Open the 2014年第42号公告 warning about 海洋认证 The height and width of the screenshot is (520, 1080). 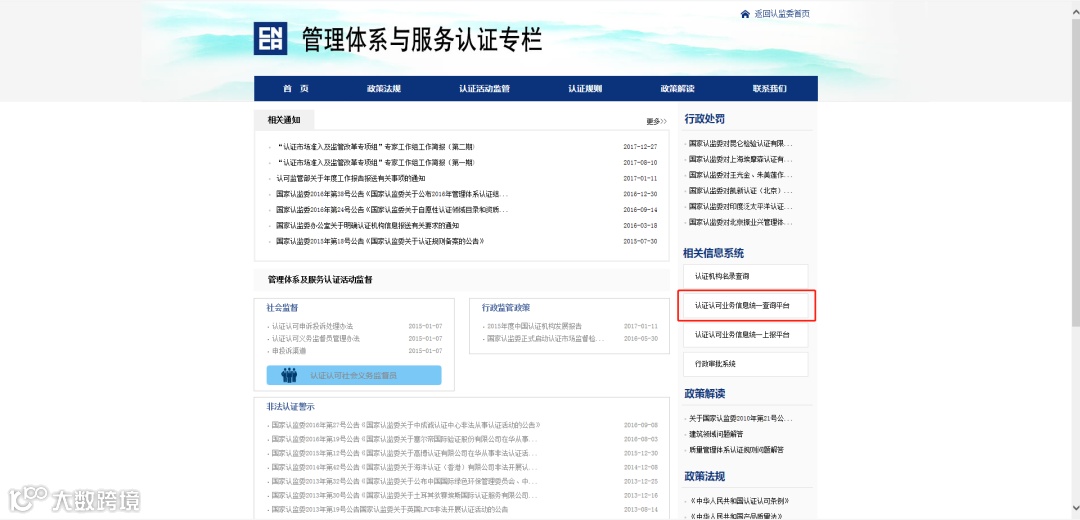click(404, 468)
